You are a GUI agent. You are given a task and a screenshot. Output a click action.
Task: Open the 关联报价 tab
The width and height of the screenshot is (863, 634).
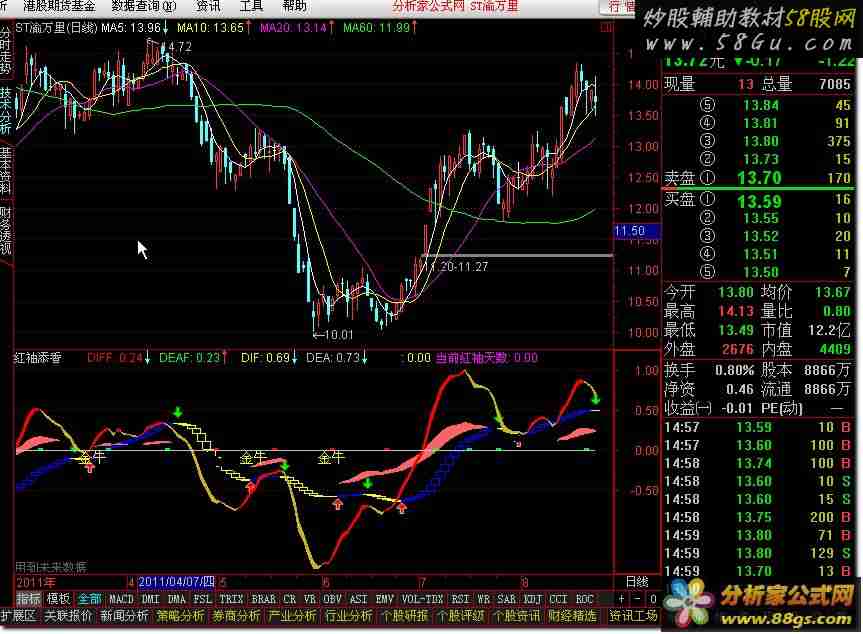click(x=68, y=616)
